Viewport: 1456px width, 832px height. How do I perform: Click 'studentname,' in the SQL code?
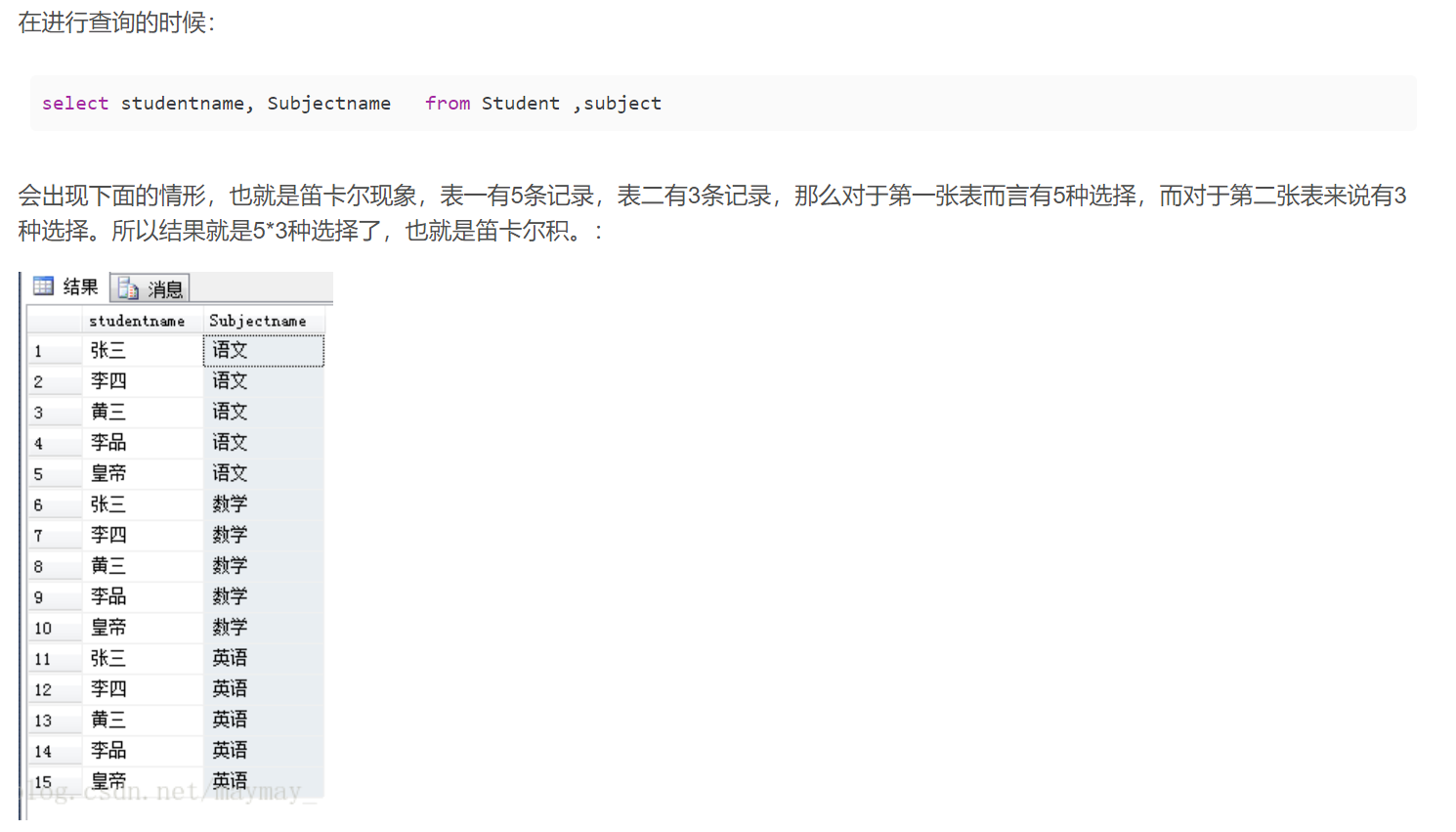point(187,103)
